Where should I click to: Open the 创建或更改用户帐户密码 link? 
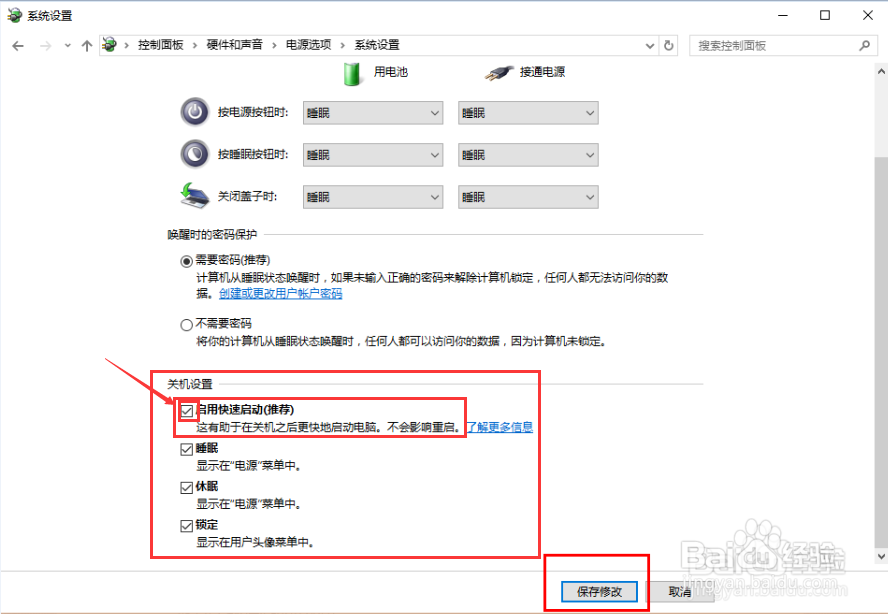click(283, 293)
